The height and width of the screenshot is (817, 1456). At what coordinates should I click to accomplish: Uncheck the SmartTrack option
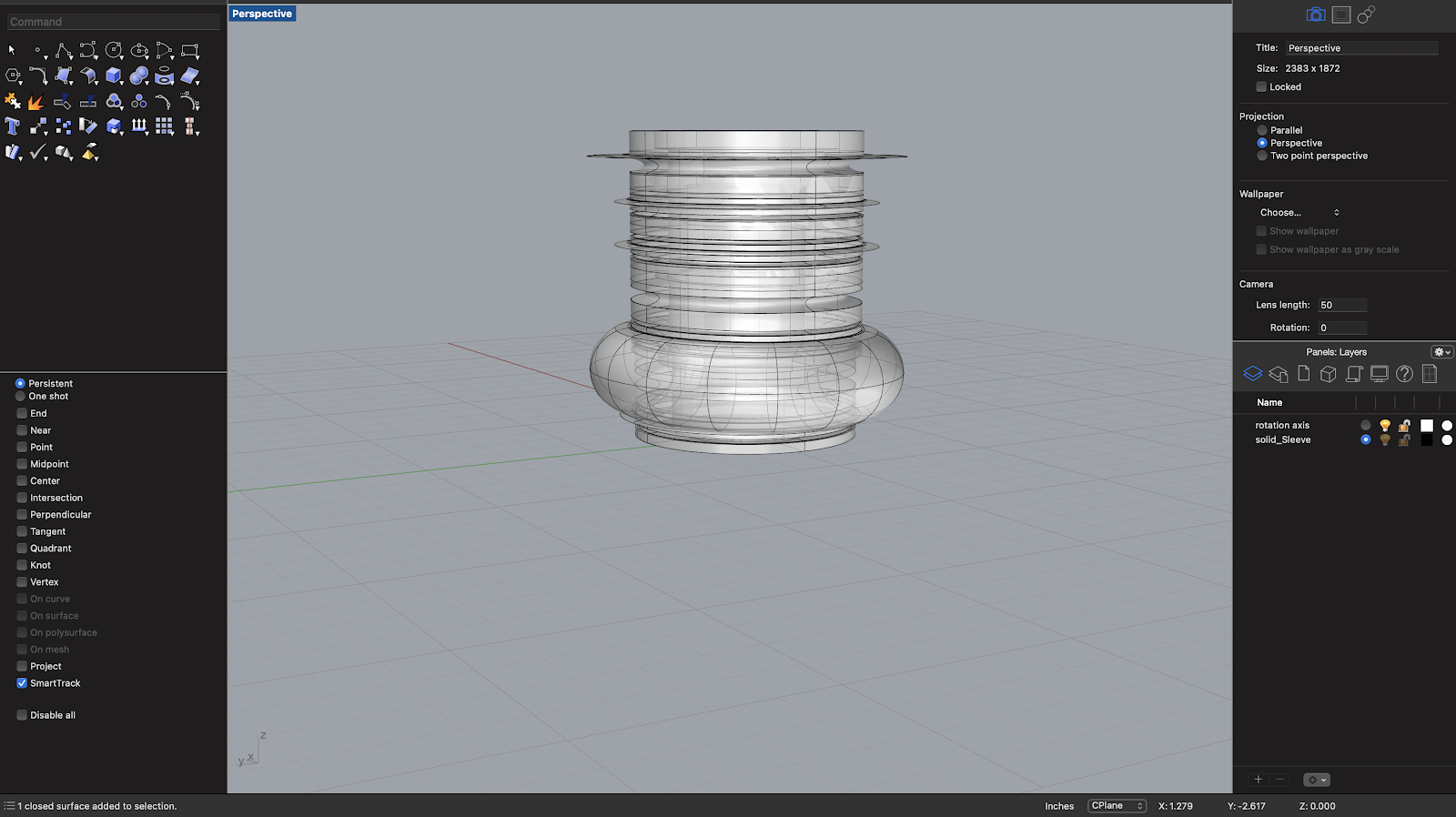pyautogui.click(x=22, y=683)
